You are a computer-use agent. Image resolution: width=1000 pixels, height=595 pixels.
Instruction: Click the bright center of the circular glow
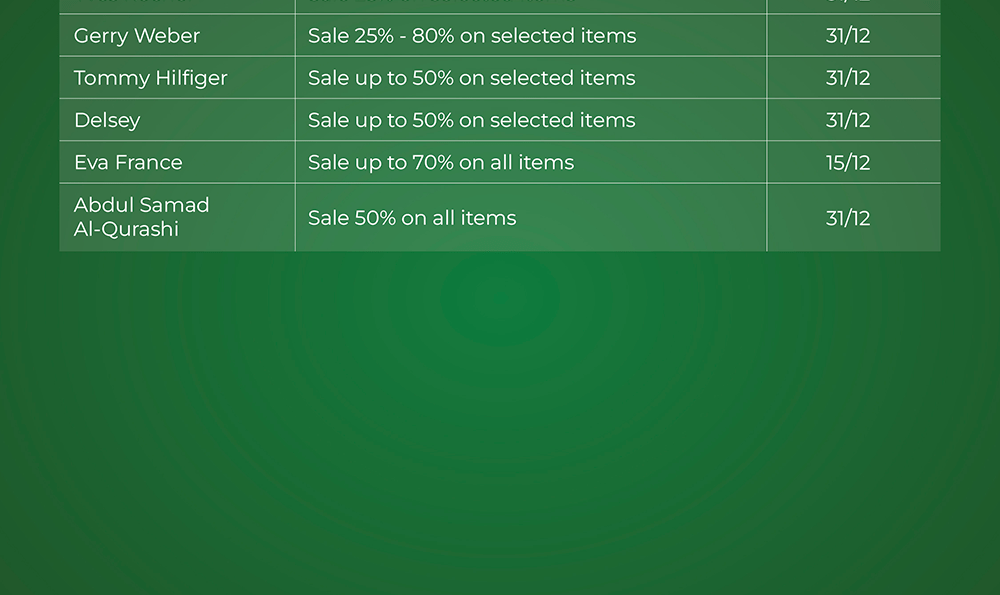click(x=500, y=298)
